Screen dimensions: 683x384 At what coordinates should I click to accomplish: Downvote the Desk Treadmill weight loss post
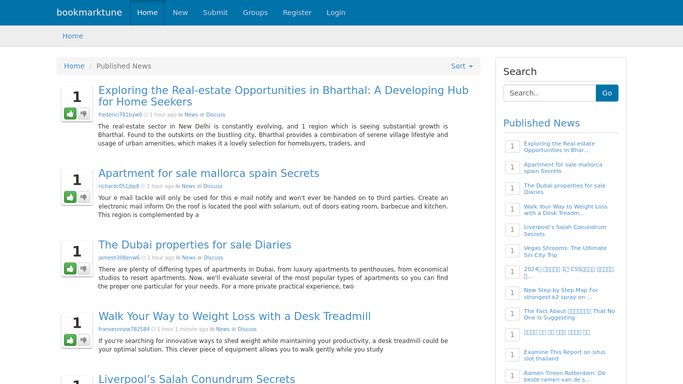pos(84,340)
